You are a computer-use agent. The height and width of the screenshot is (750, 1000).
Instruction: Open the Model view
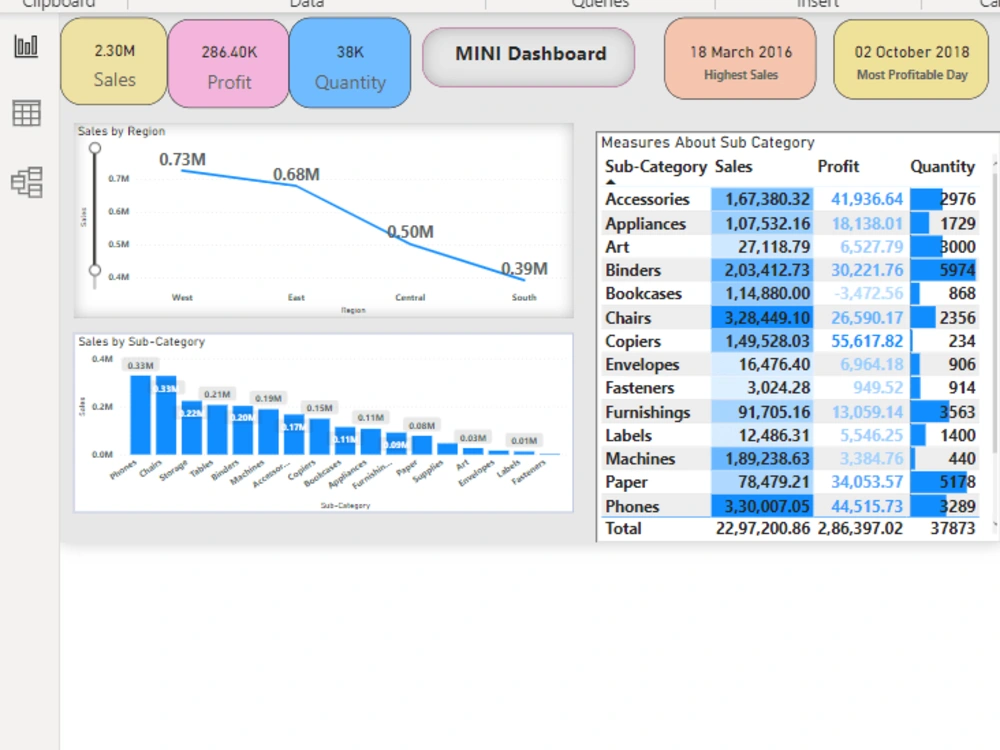[x=25, y=181]
